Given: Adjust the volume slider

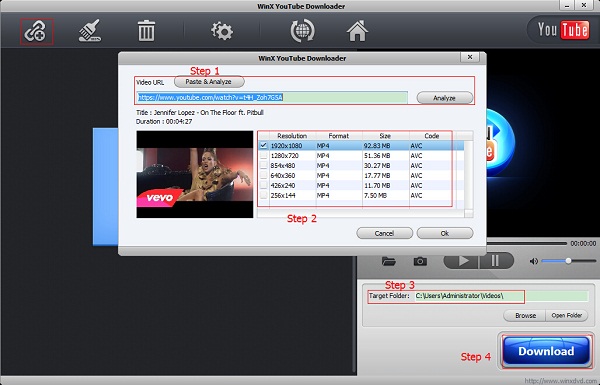Looking at the screenshot, I should 569,261.
